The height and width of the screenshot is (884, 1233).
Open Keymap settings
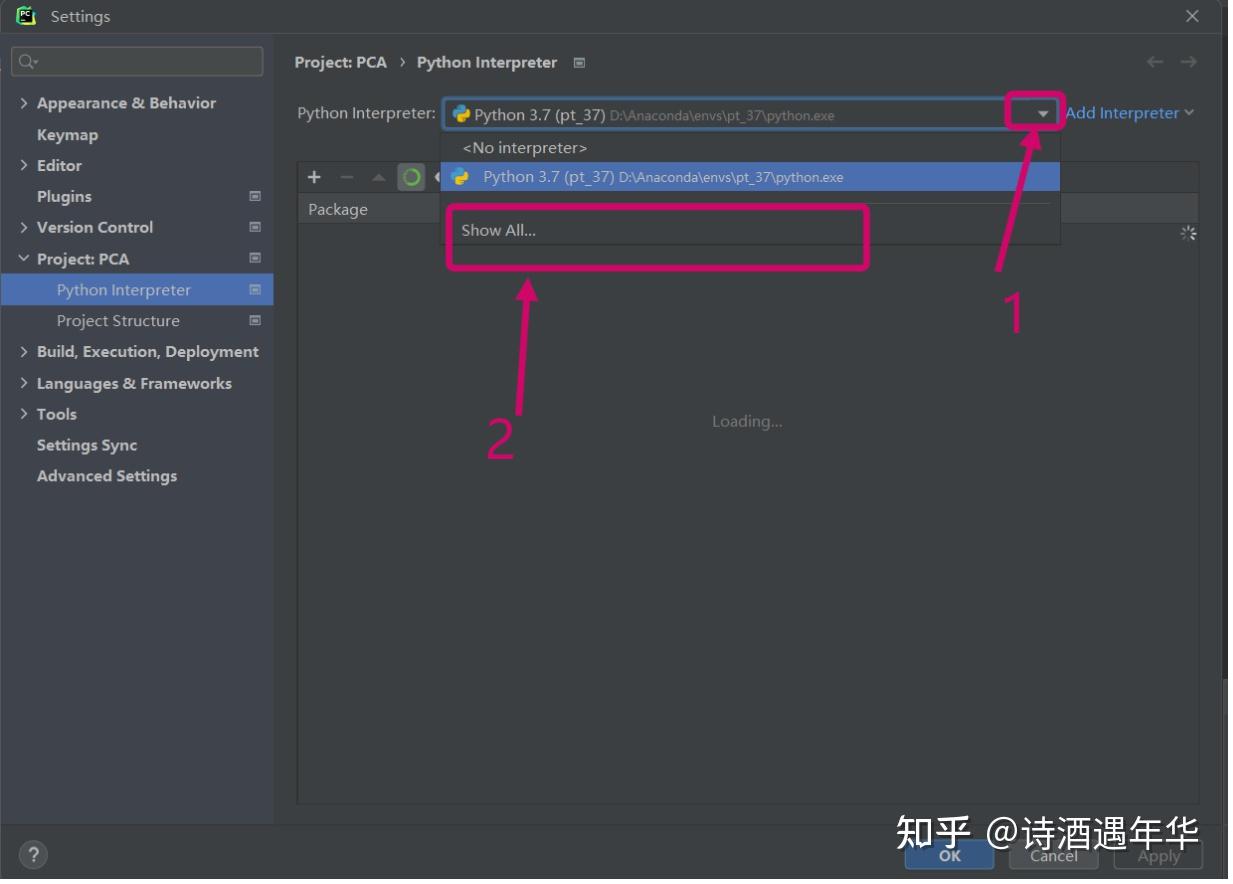coord(67,134)
